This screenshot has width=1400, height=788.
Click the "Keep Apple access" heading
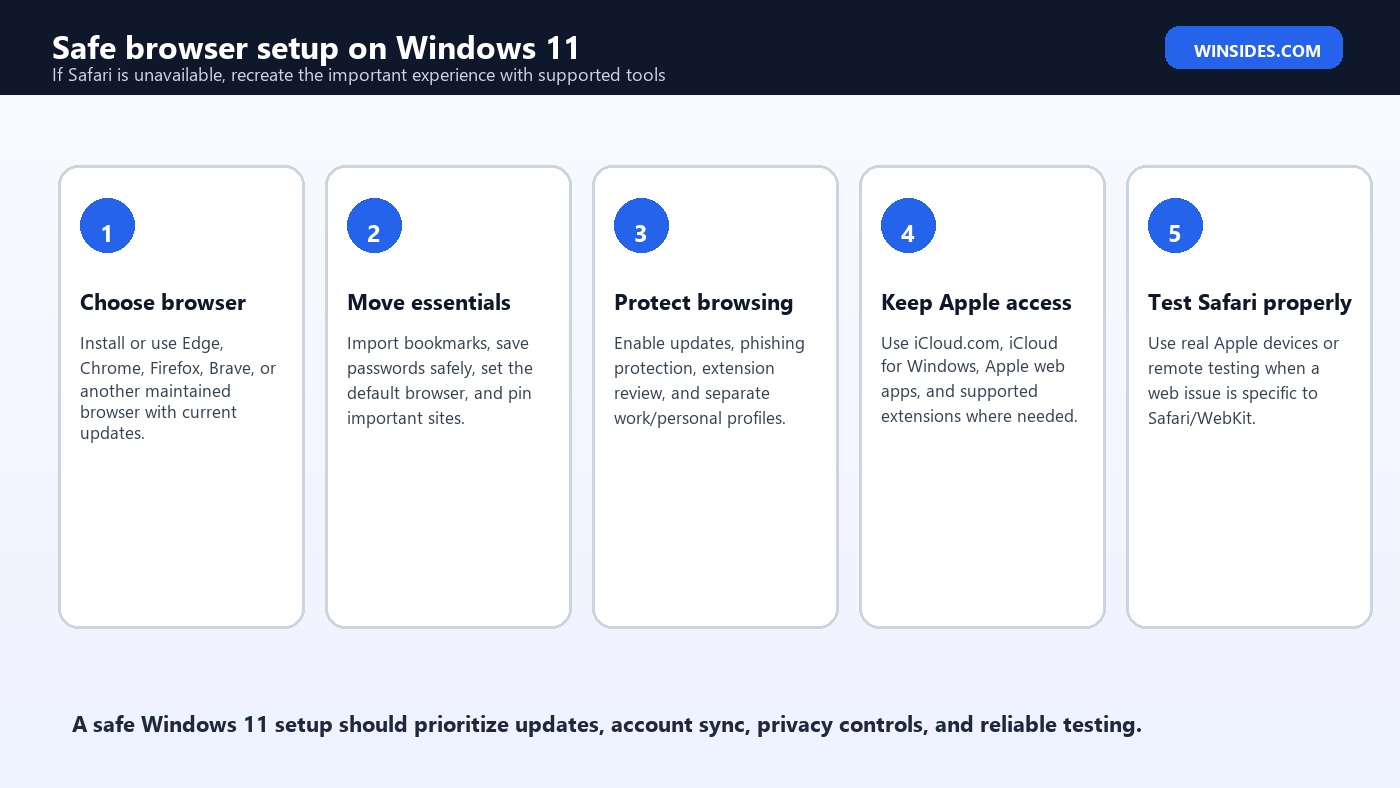tap(976, 302)
